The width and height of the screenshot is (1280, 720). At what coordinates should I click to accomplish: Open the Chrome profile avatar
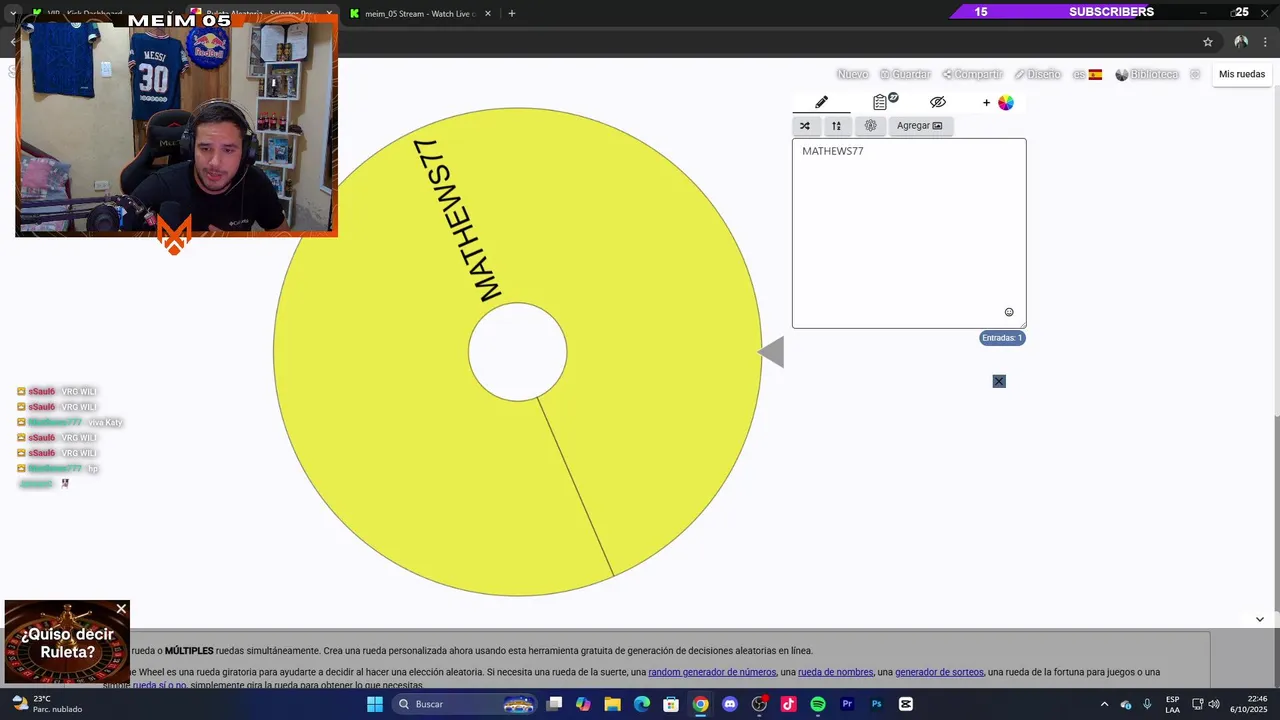(x=1241, y=42)
